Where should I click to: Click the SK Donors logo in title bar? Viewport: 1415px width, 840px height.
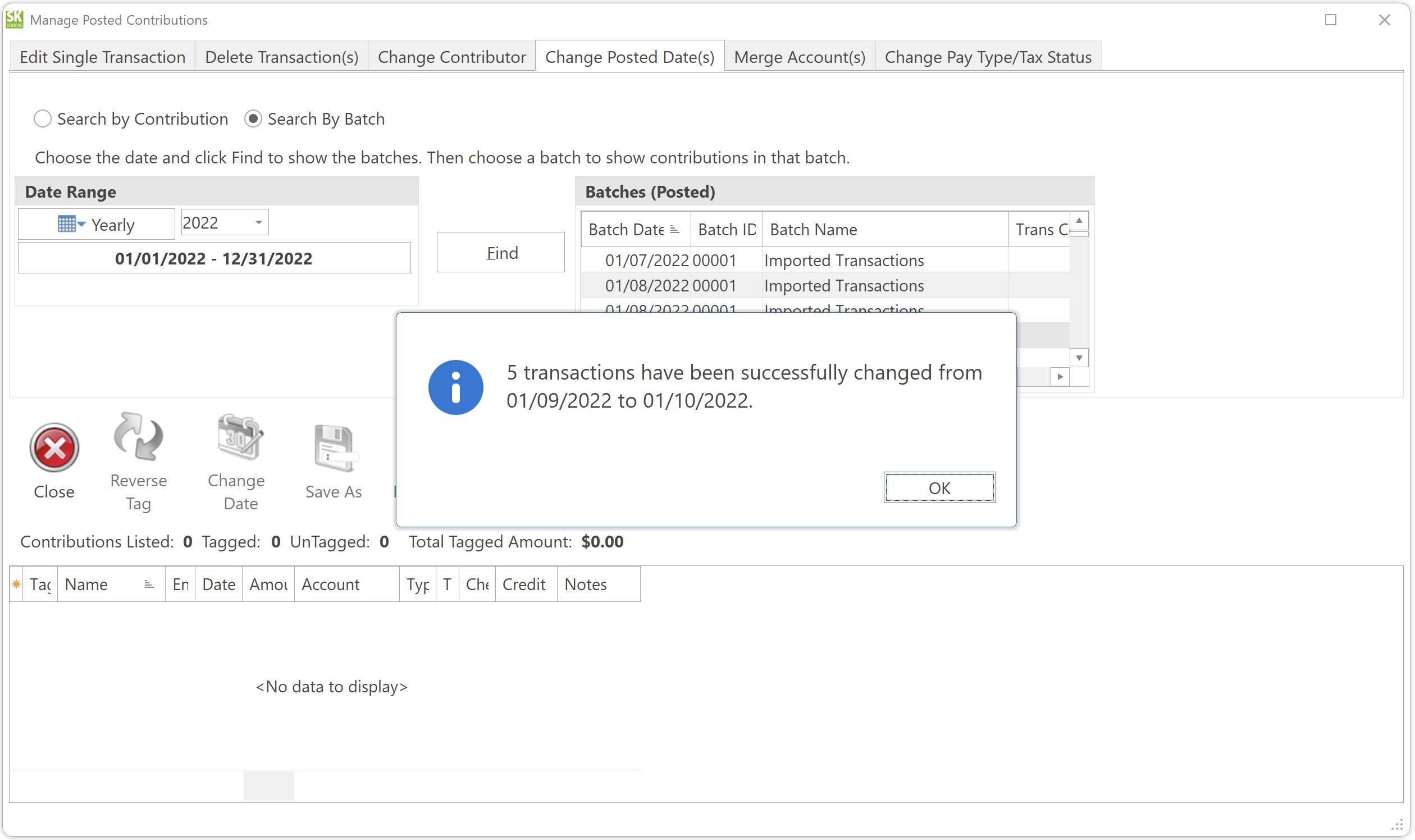[14, 19]
